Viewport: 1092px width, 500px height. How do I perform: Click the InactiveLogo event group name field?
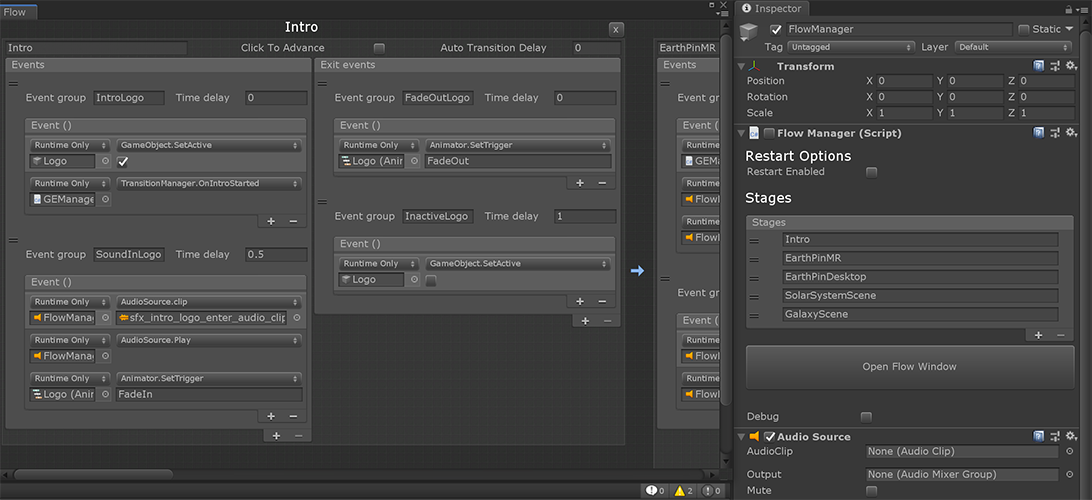(438, 216)
